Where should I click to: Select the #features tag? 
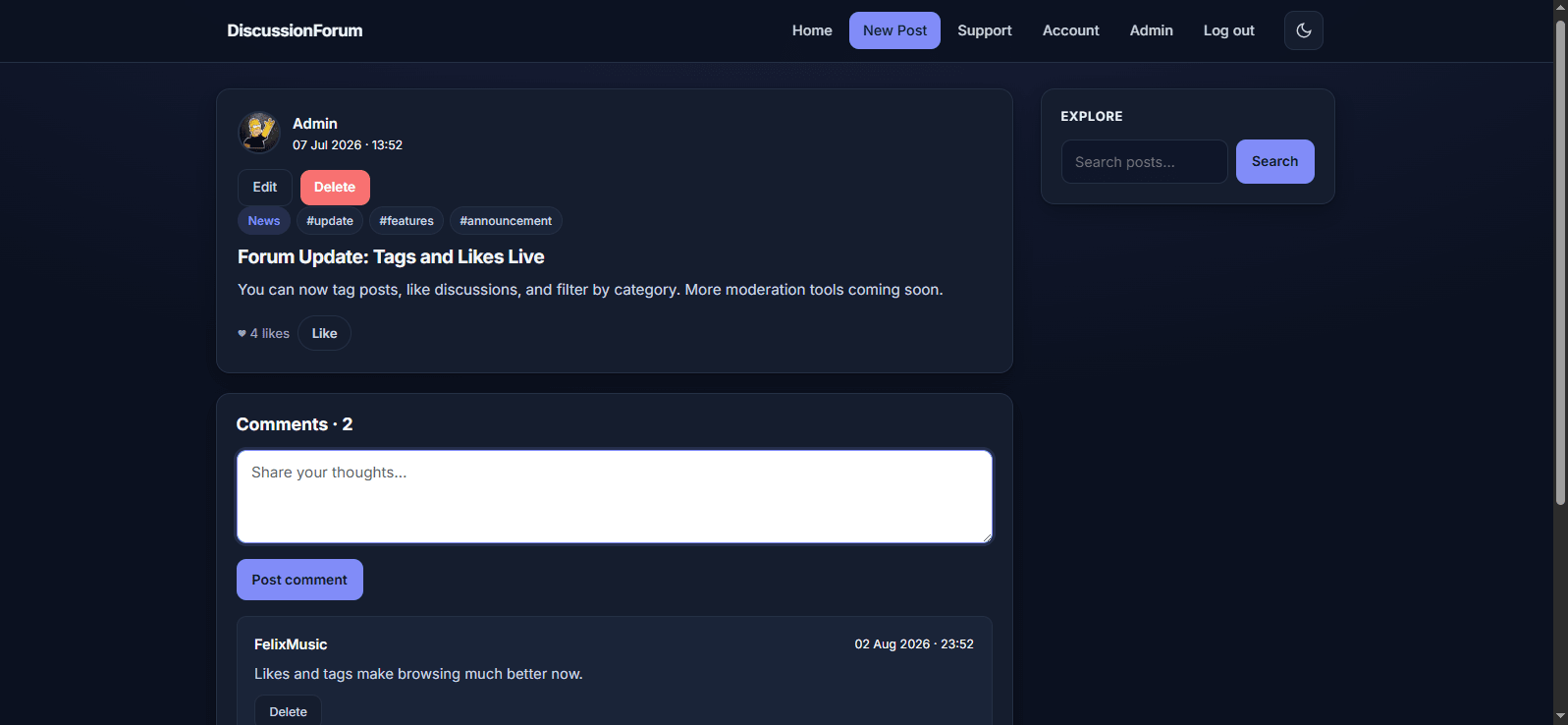[406, 221]
